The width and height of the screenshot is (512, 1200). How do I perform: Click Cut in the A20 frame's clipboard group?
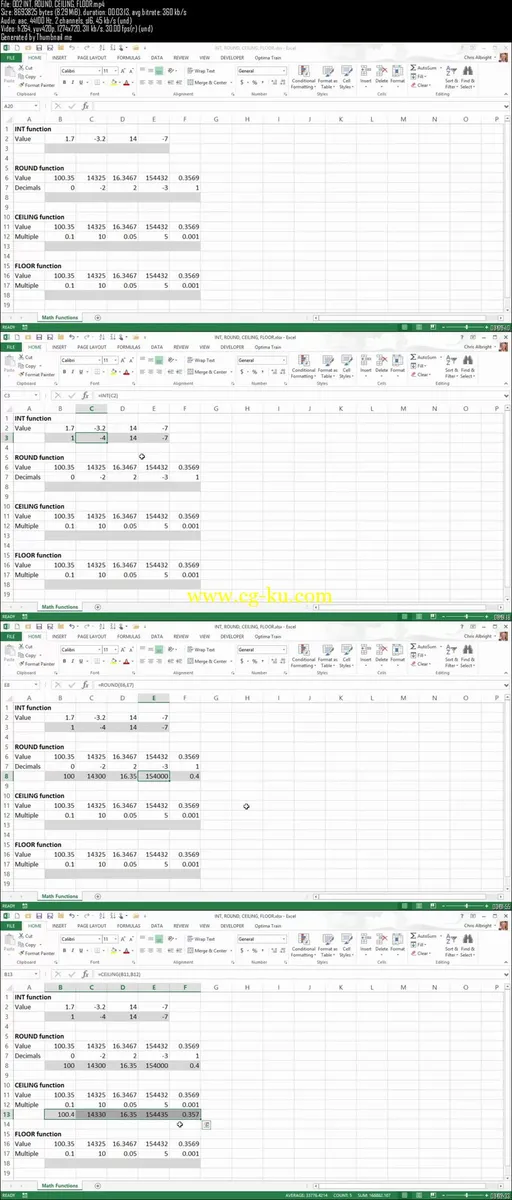tap(27, 67)
